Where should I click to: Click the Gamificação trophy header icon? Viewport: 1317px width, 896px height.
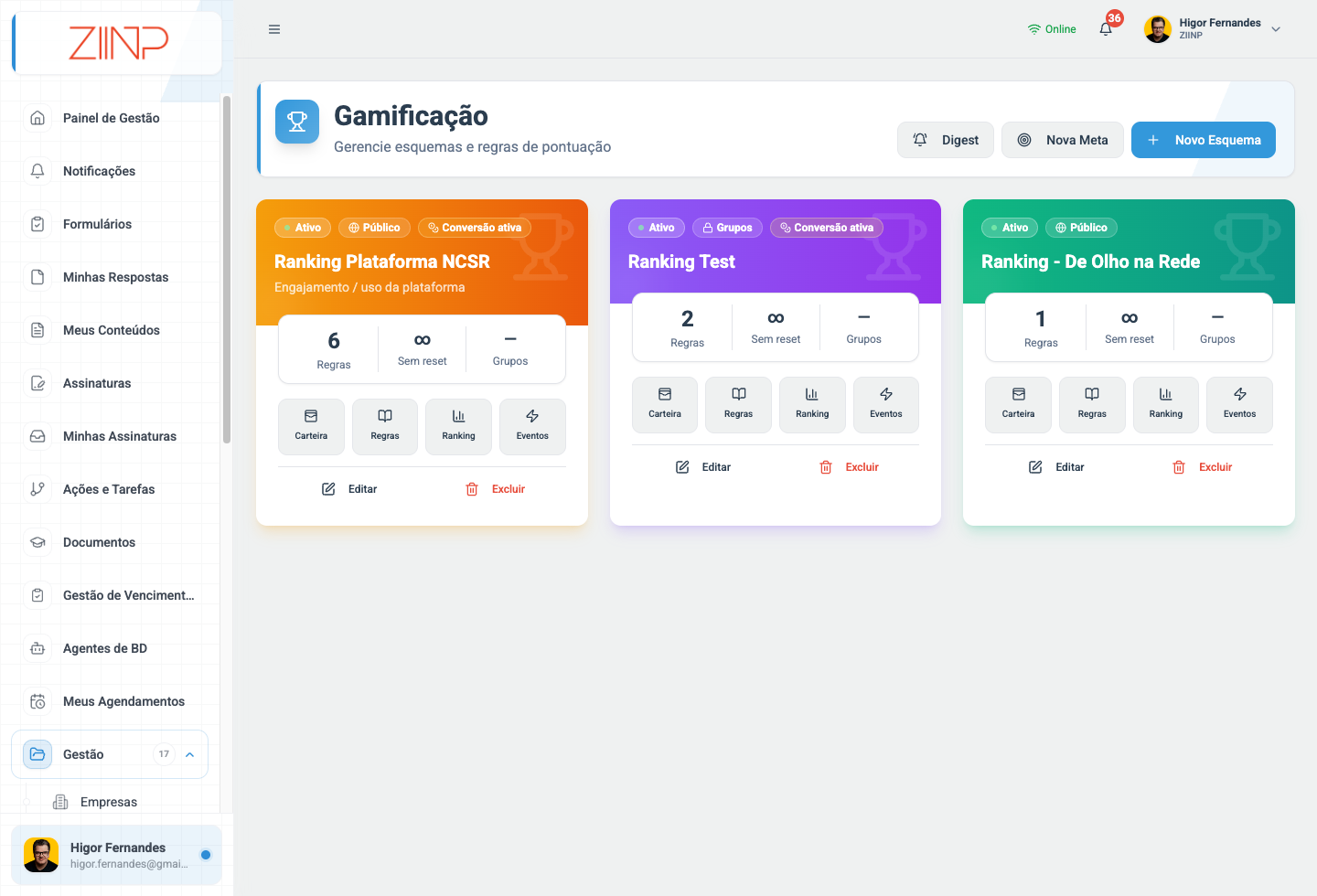click(297, 122)
